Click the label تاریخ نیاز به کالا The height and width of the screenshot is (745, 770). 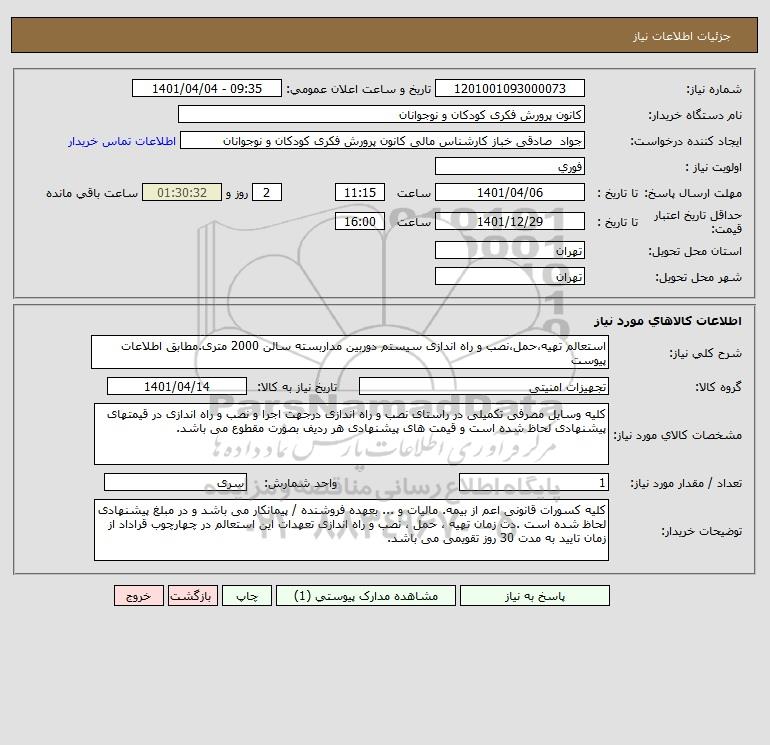point(298,387)
